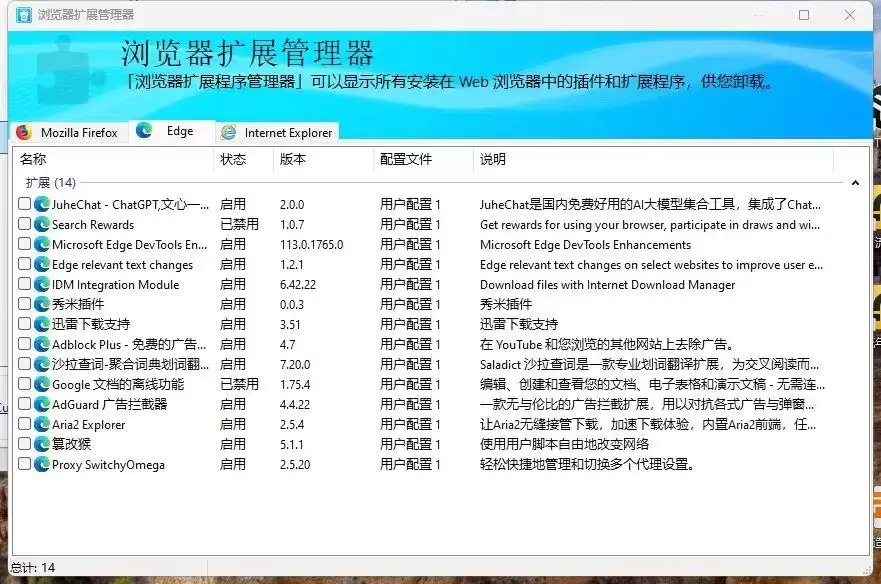The width and height of the screenshot is (881, 584).
Task: Switch to the Mozilla Firefox tab
Action: [69, 132]
